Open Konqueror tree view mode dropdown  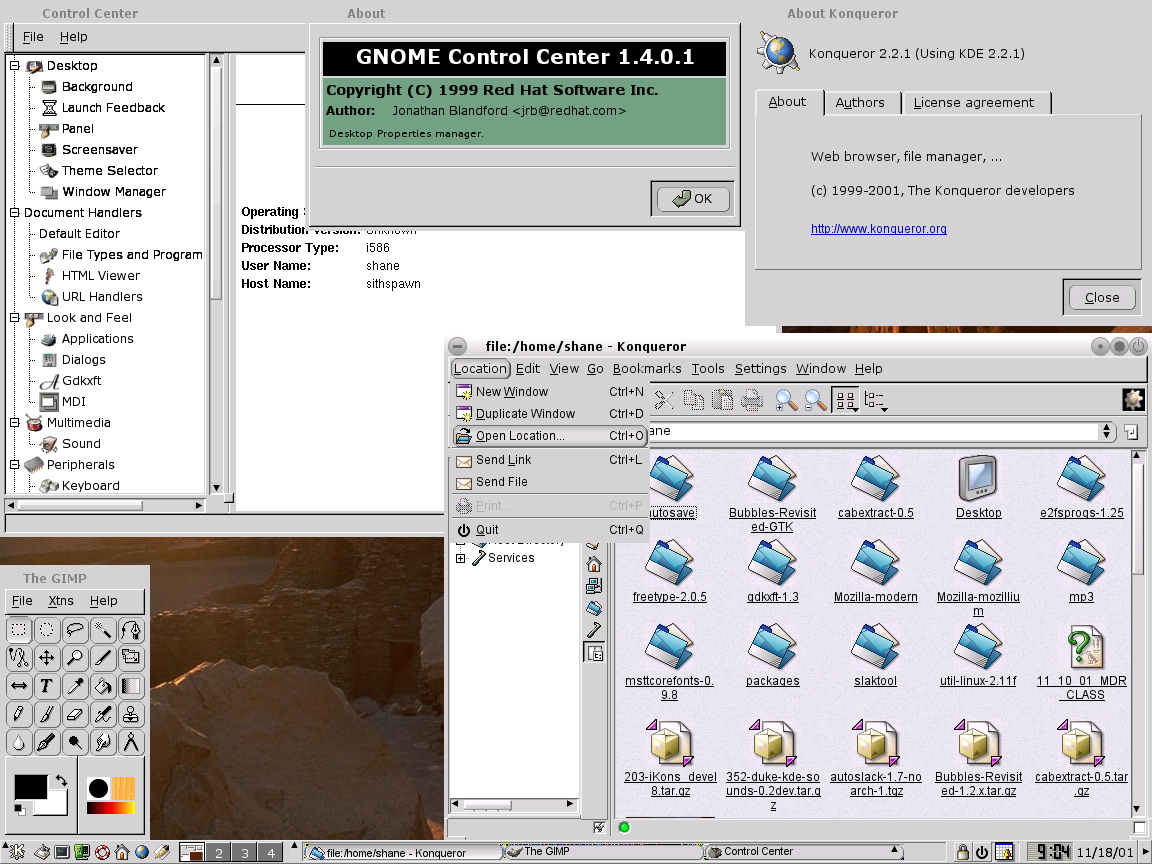tap(875, 400)
